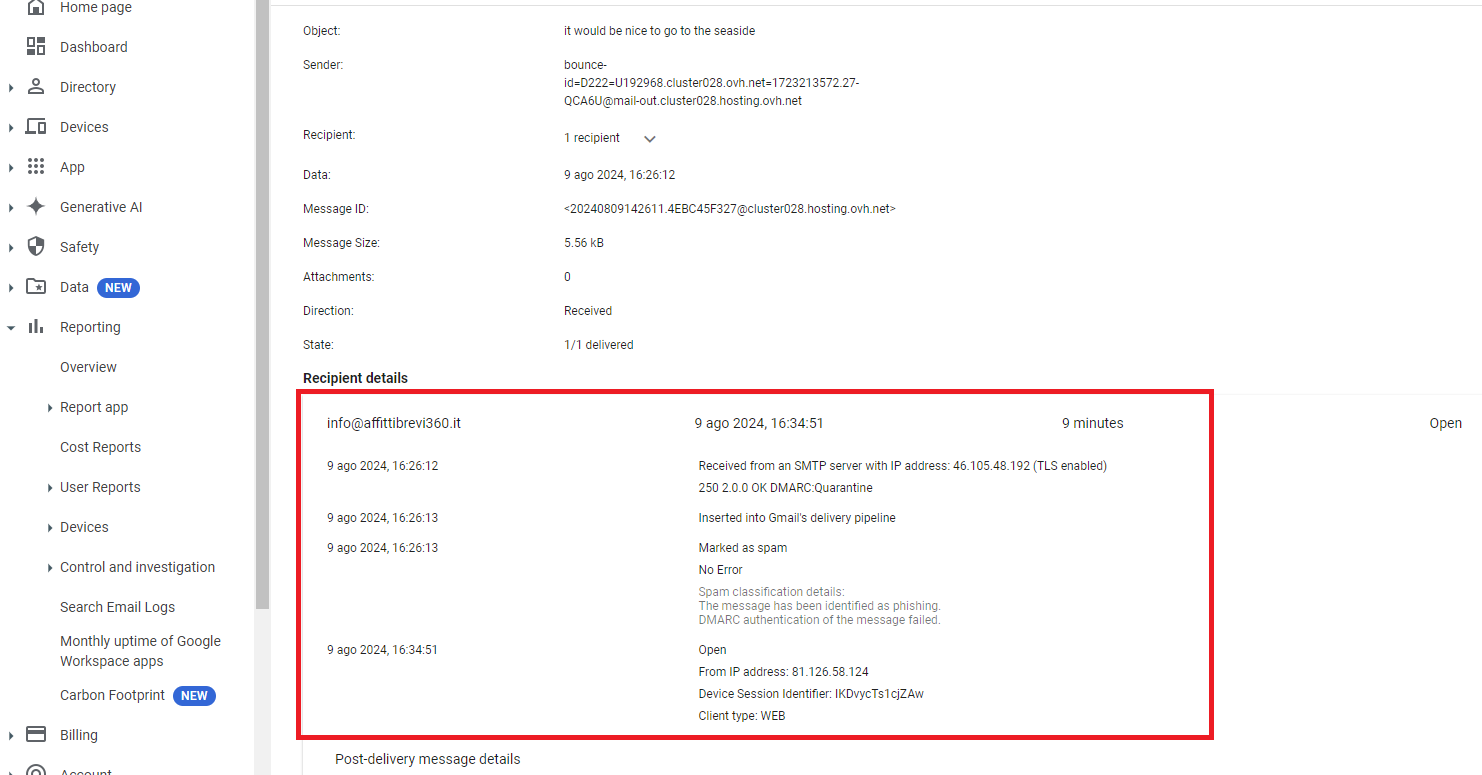Expand User Reports submenu arrow
This screenshot has width=1482, height=775.
pos(50,487)
